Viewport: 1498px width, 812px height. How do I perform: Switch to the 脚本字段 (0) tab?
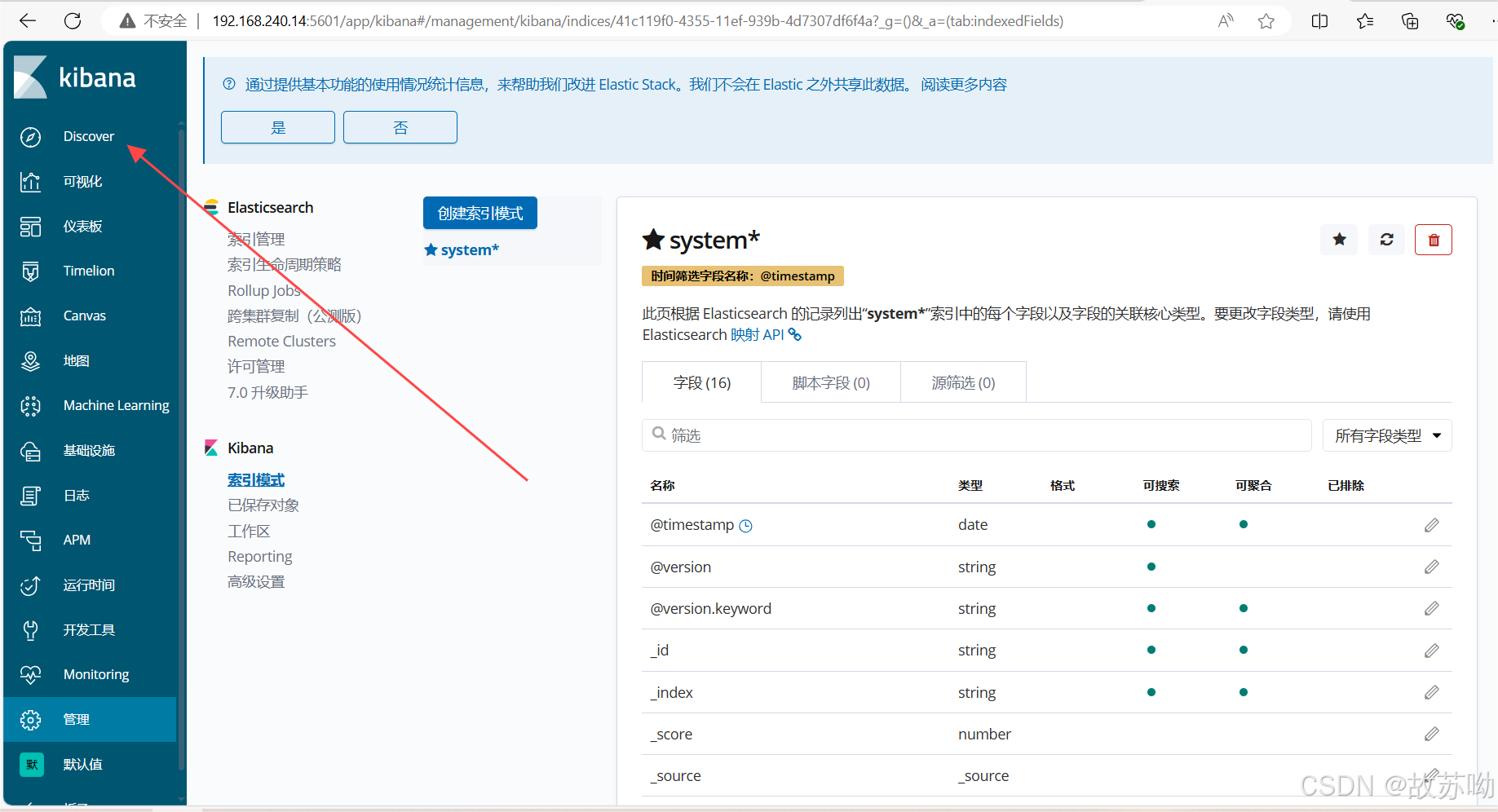click(831, 382)
